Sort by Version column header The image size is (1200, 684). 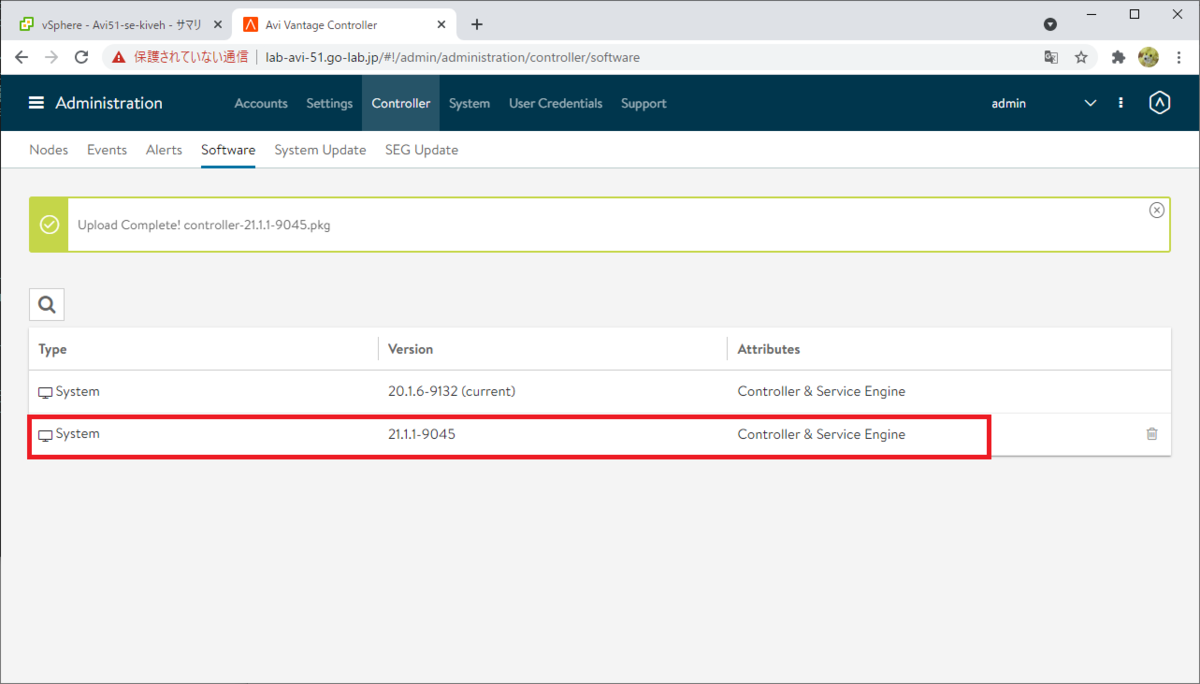tap(410, 349)
